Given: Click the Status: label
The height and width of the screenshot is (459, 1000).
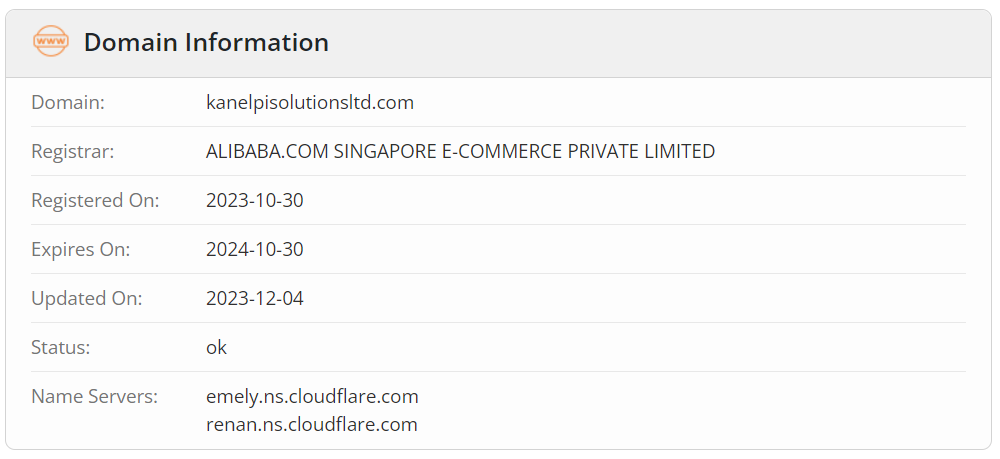Looking at the screenshot, I should coord(61,347).
